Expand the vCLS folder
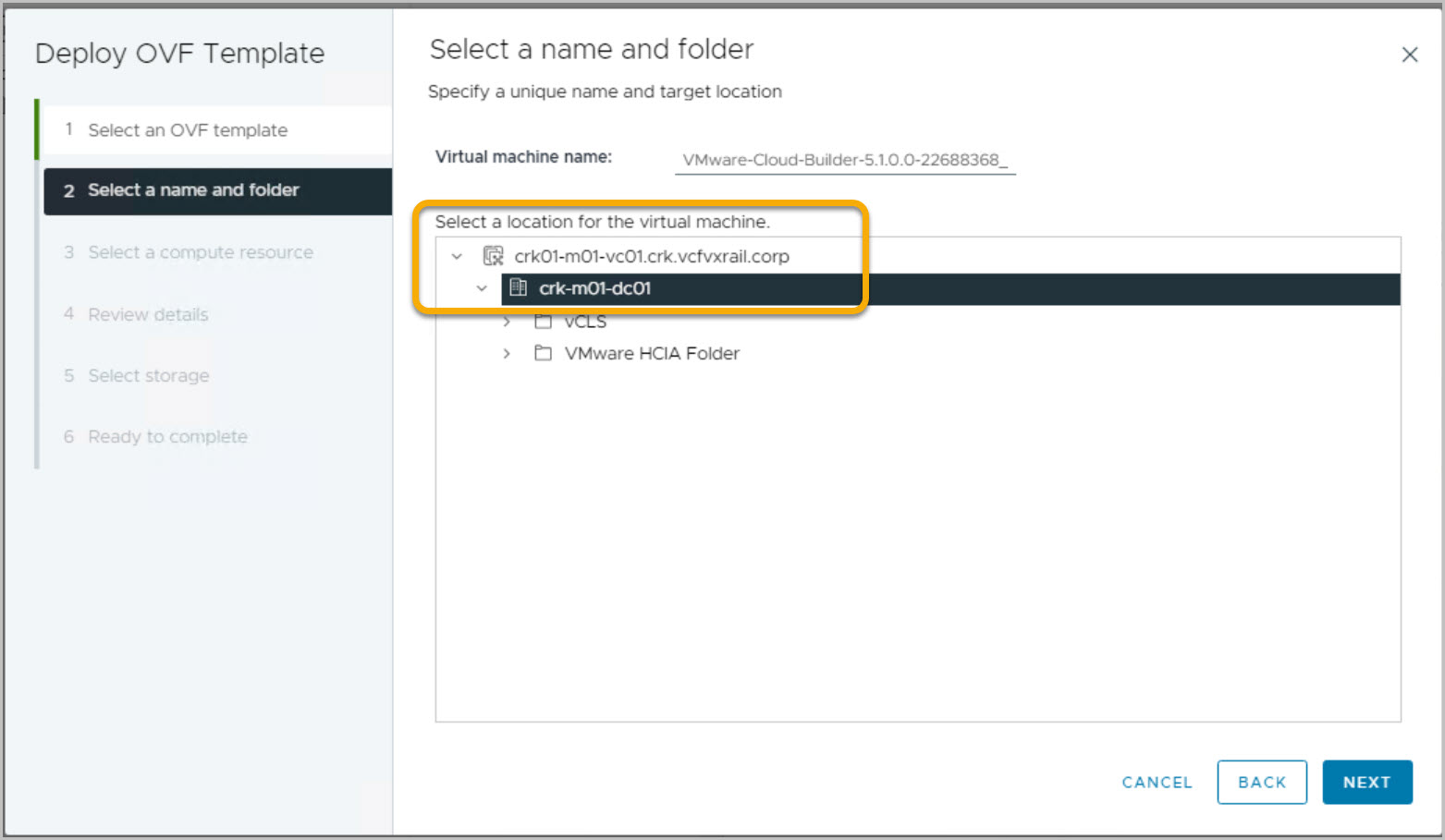 click(x=507, y=322)
